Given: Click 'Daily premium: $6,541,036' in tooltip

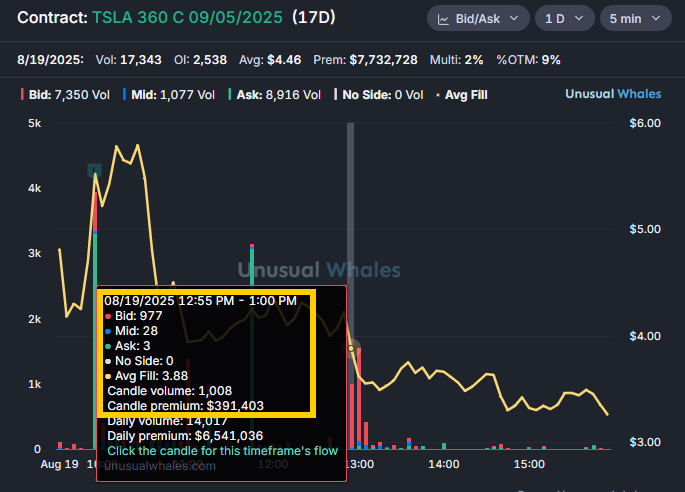Looking at the screenshot, I should point(185,436).
